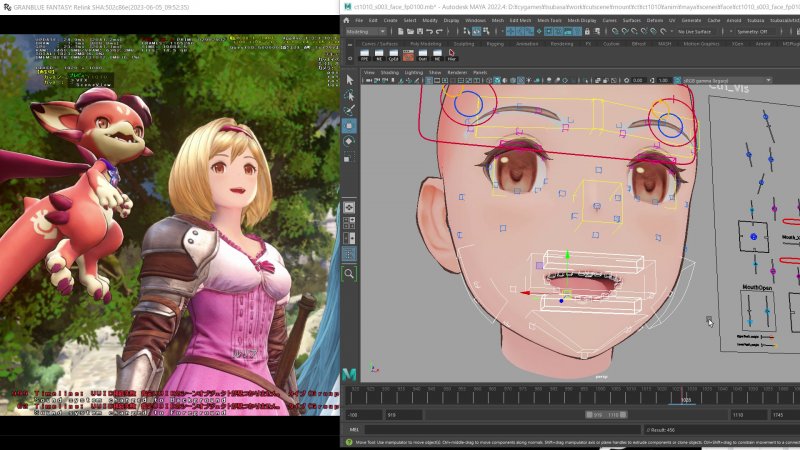
Task: Toggle the Outliner layout button
Action: coord(349,254)
